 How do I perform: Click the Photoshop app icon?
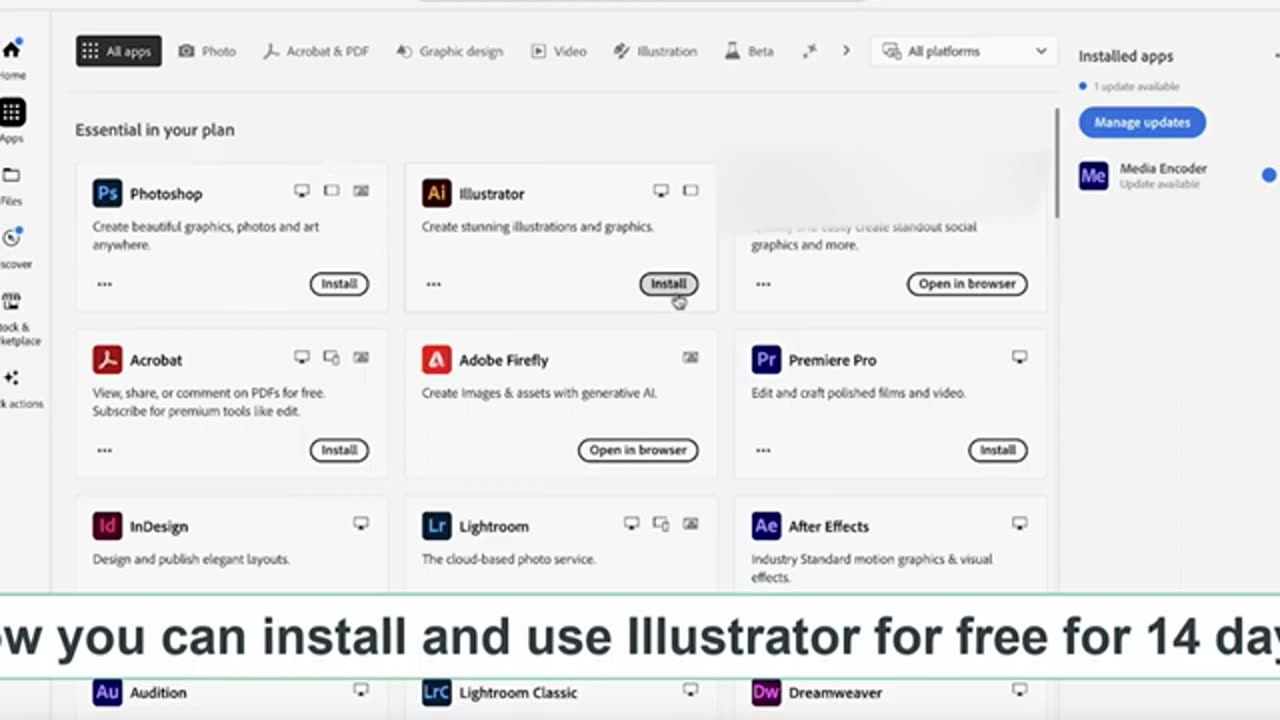[107, 193]
